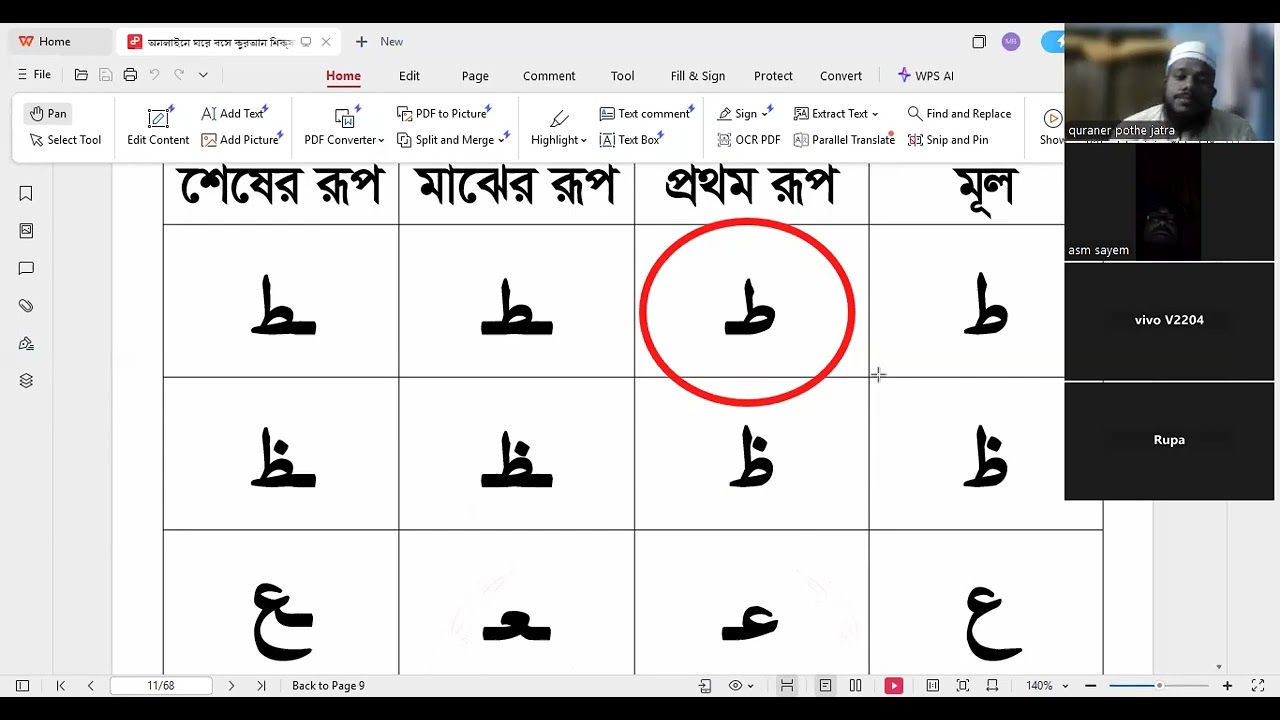The width and height of the screenshot is (1280, 720).
Task: Go to first page button
Action: 61,686
